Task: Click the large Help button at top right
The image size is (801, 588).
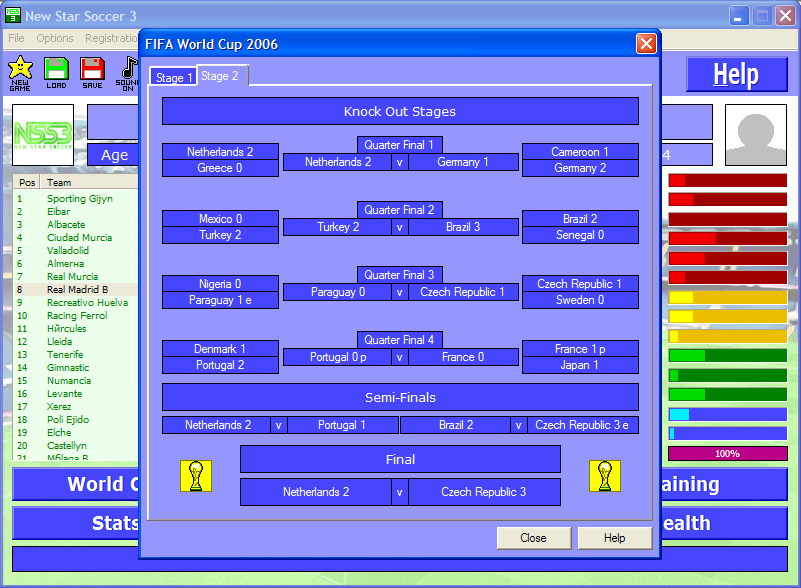Action: tap(735, 75)
